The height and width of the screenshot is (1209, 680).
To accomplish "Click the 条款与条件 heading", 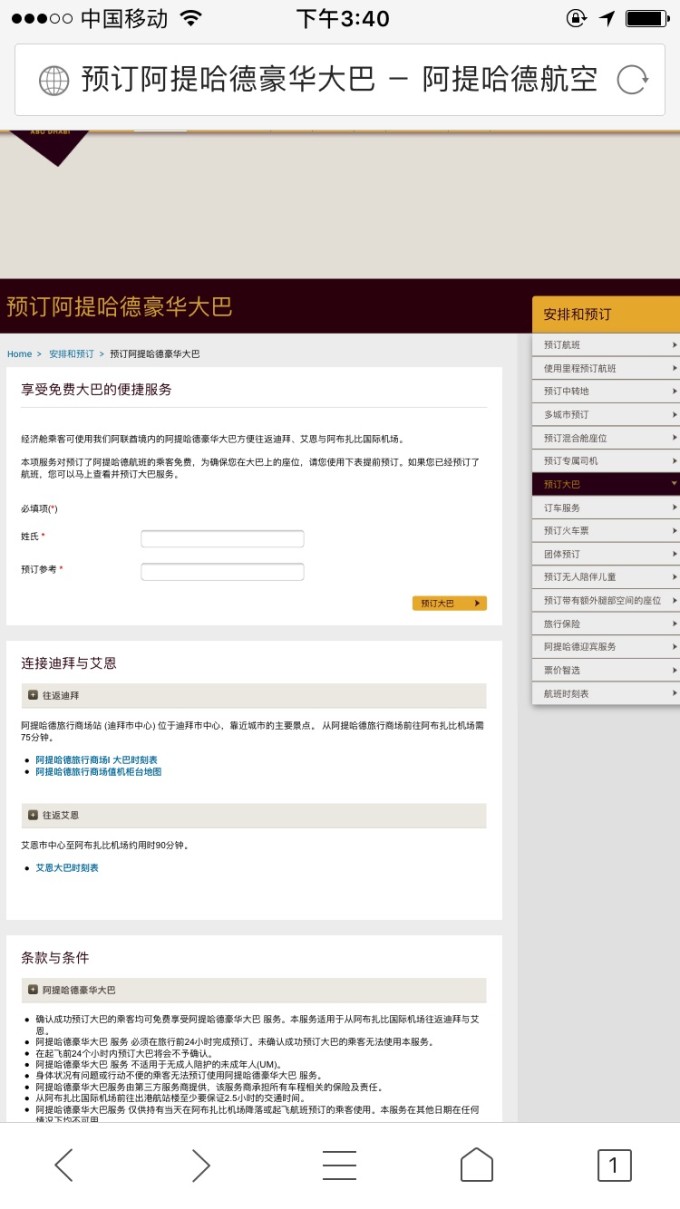I will pos(55,957).
